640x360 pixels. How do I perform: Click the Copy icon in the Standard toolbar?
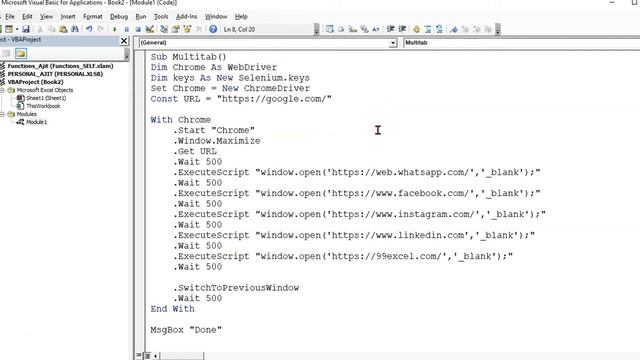tap(51, 29)
